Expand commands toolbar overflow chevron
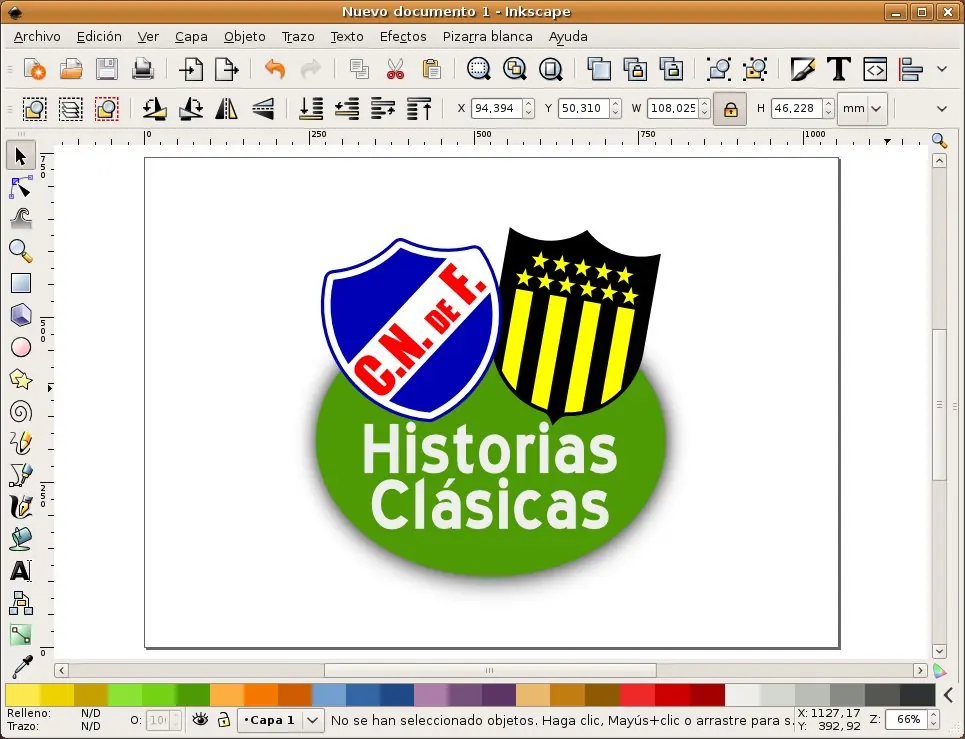The height and width of the screenshot is (739, 965). click(x=942, y=69)
